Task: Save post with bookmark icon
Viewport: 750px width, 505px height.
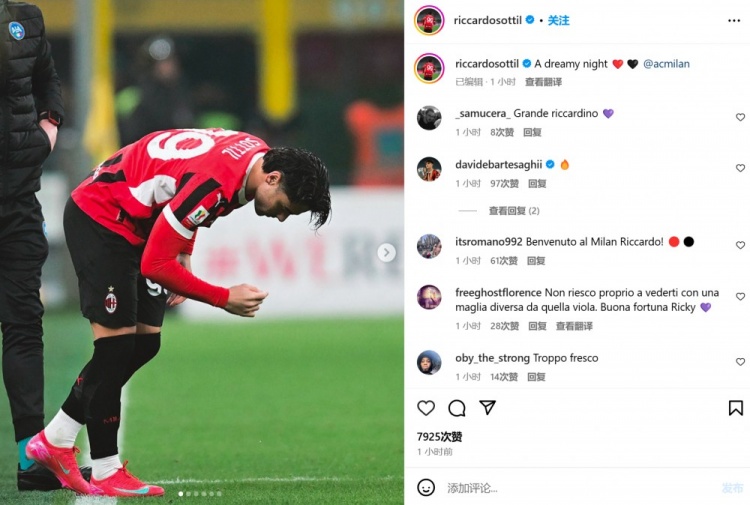Action: [735, 408]
